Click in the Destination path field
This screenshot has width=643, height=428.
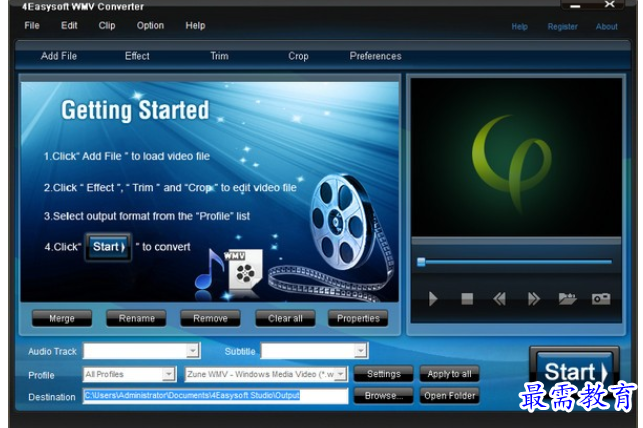click(x=215, y=396)
